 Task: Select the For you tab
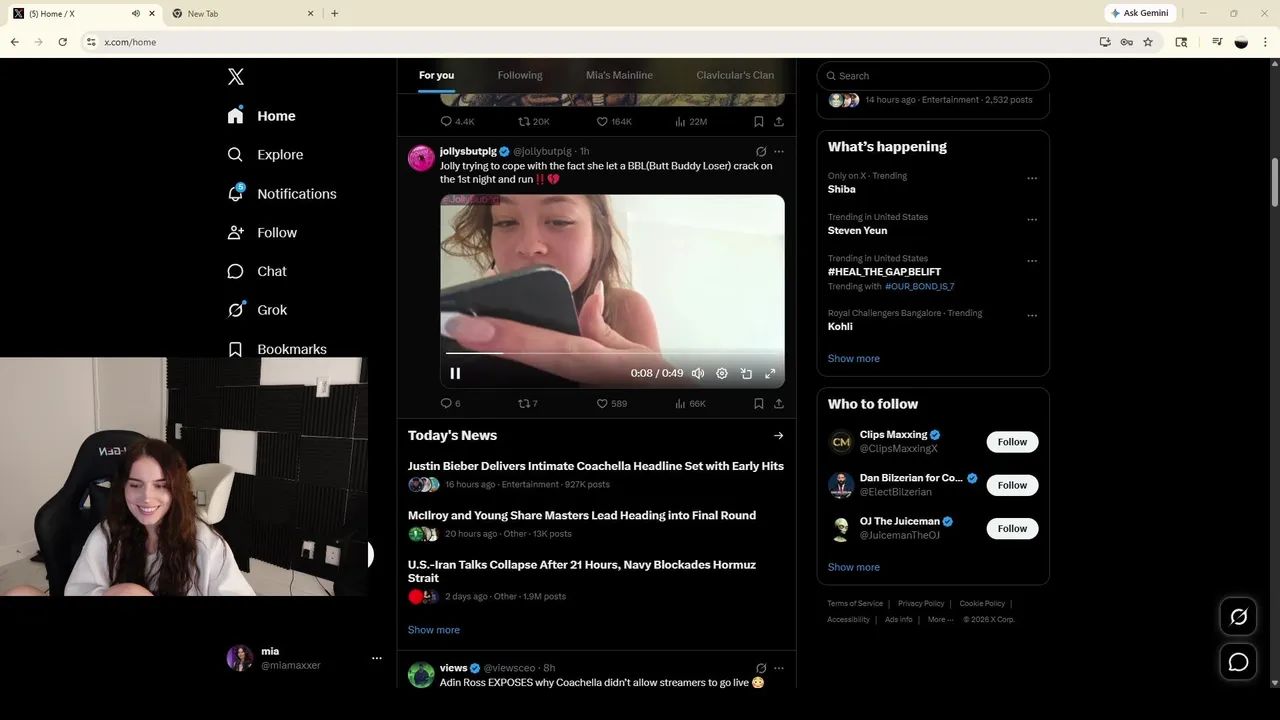[x=436, y=75]
